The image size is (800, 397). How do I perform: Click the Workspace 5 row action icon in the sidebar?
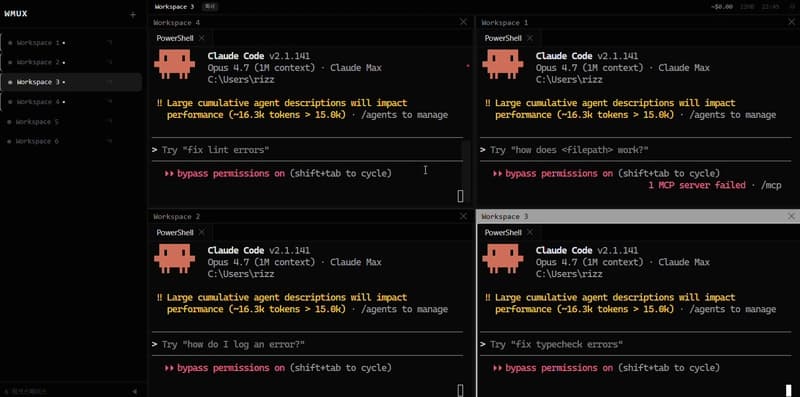tap(109, 121)
